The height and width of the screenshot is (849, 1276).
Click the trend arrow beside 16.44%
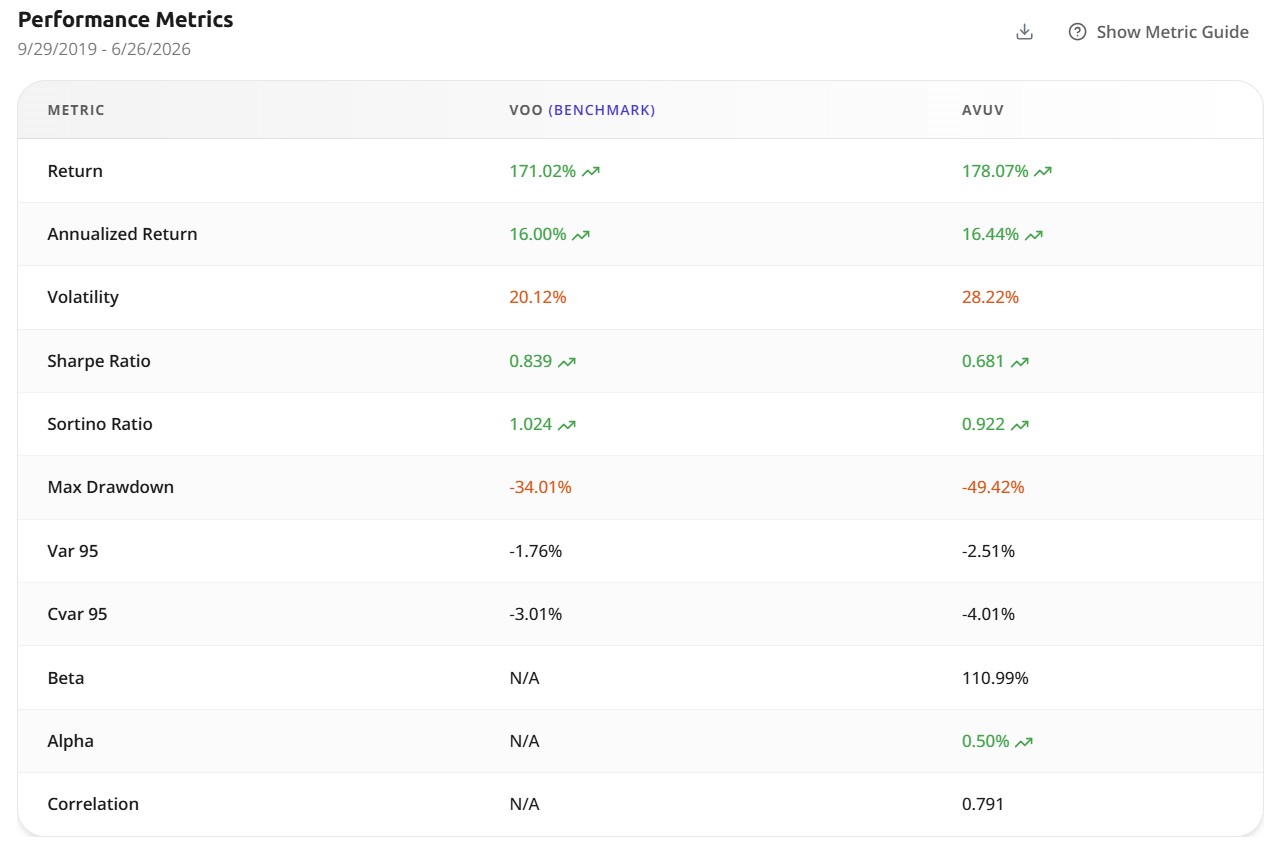point(1034,235)
